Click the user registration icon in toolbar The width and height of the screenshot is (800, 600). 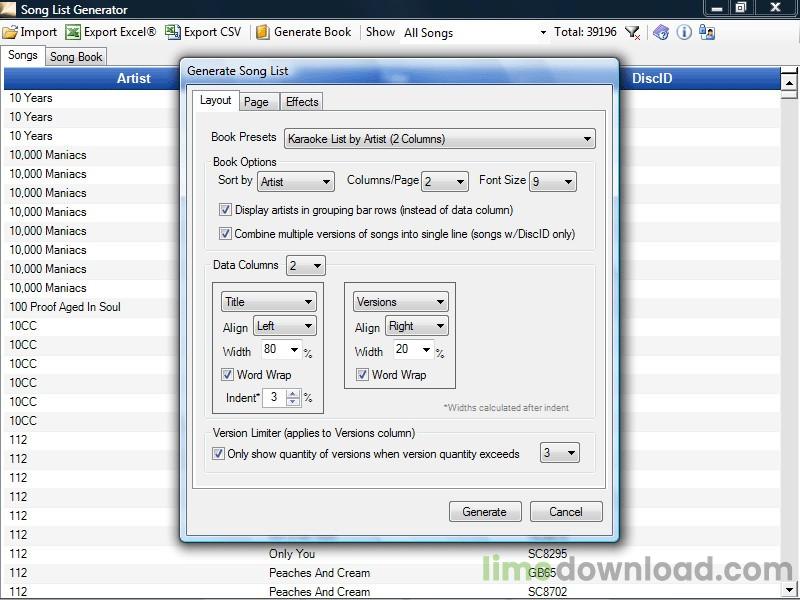(x=707, y=32)
